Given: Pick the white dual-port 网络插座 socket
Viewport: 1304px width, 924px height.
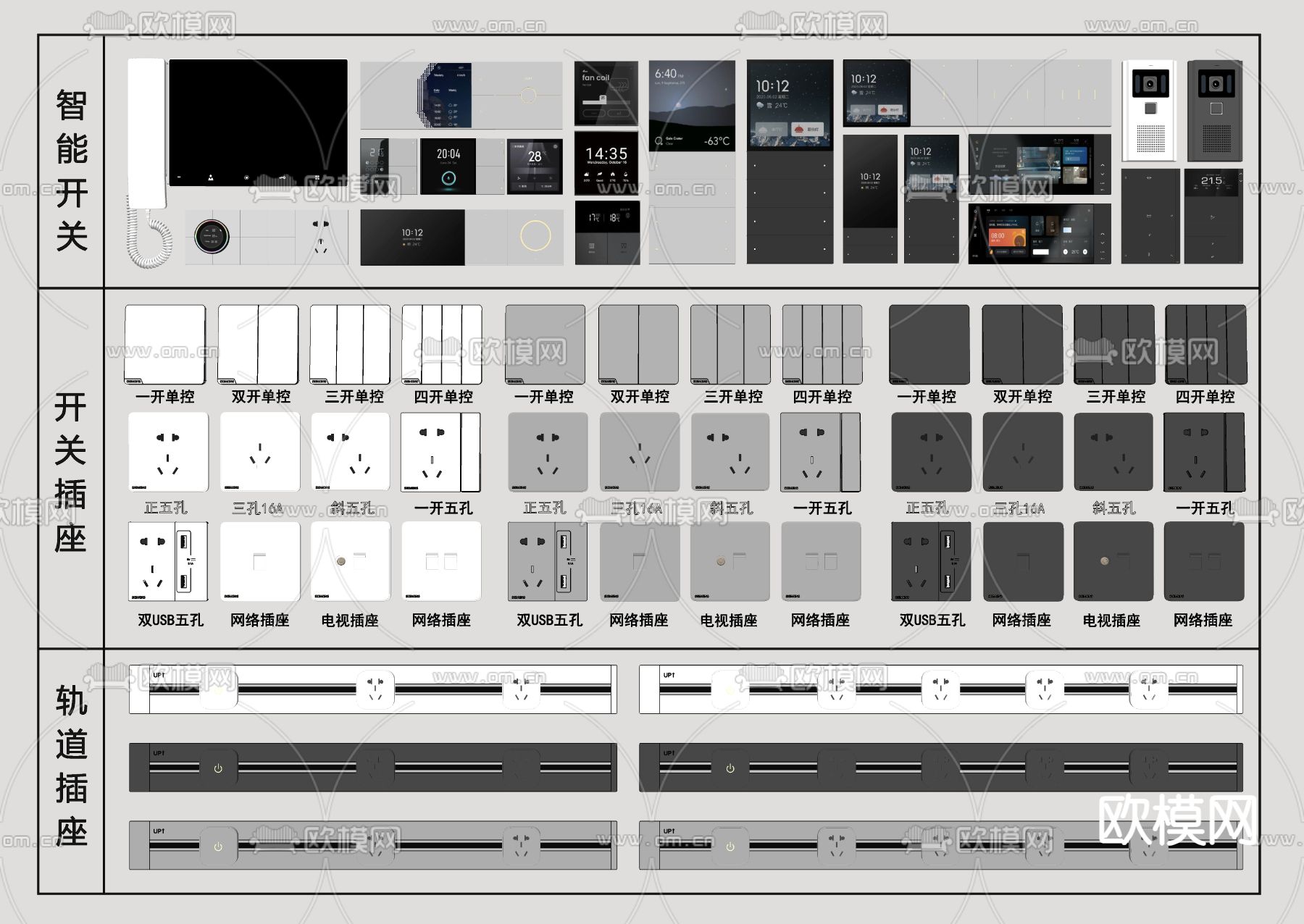Looking at the screenshot, I should [441, 561].
